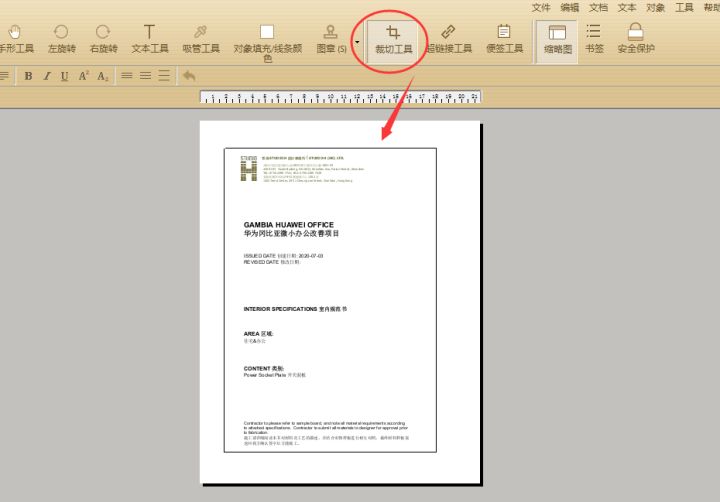This screenshot has height=502, width=720.
Task: Open object fill/line color (对象填充/线条颜色)
Action: click(267, 43)
